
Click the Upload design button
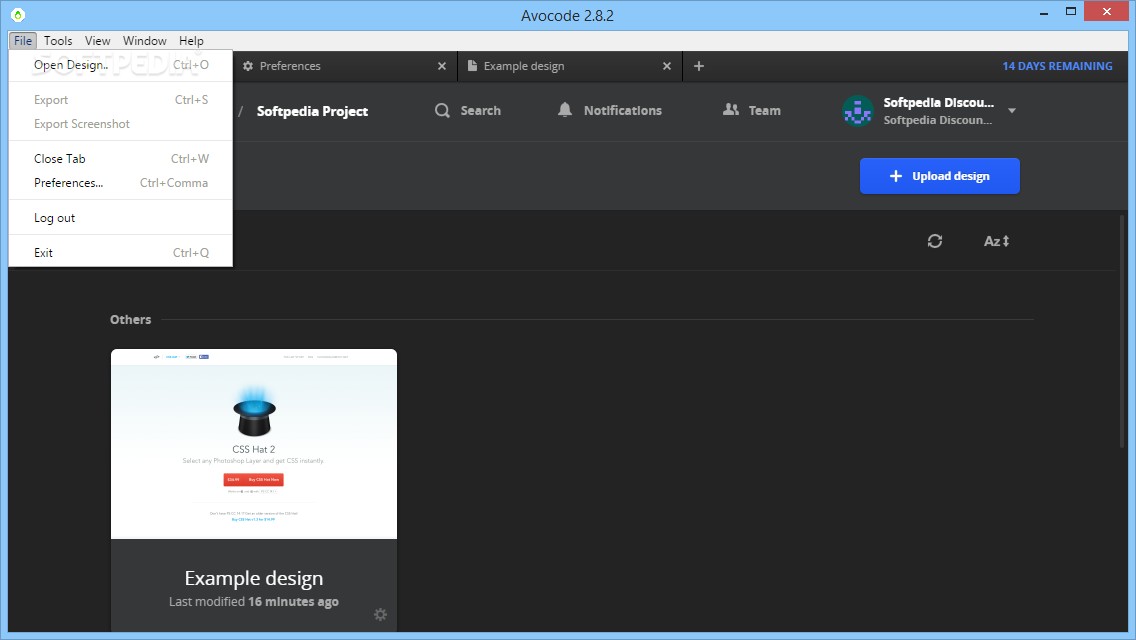pyautogui.click(x=940, y=176)
